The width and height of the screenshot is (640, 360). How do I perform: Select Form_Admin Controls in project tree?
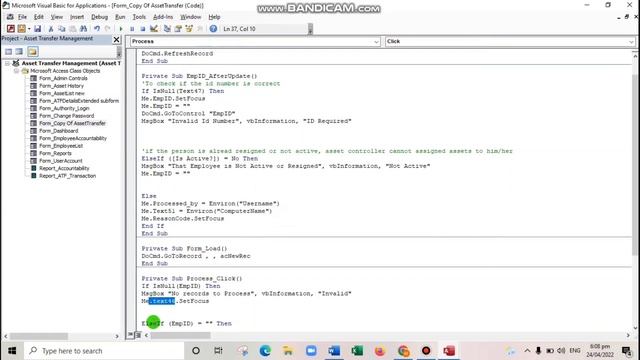63,78
